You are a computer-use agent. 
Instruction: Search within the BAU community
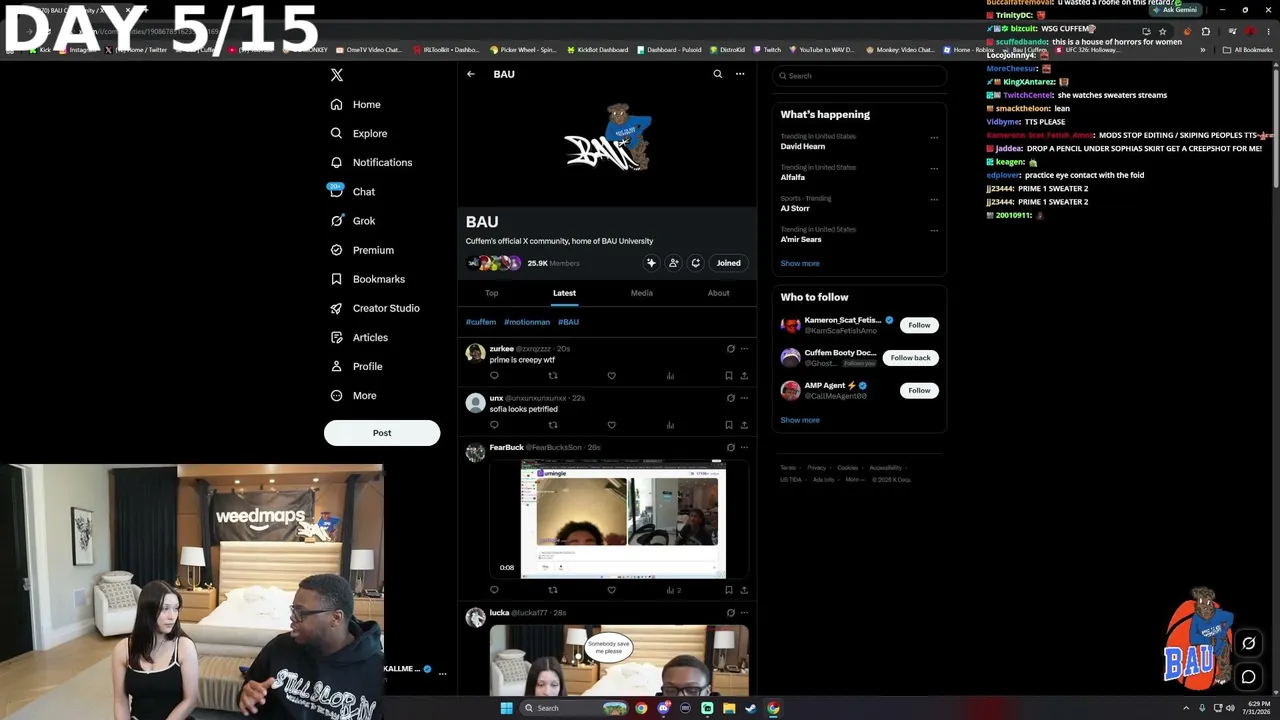(x=717, y=74)
